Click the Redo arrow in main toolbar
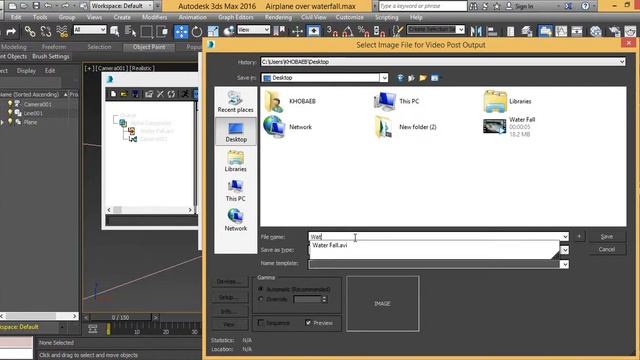The height and width of the screenshot is (360, 640). pyautogui.click(x=11, y=31)
